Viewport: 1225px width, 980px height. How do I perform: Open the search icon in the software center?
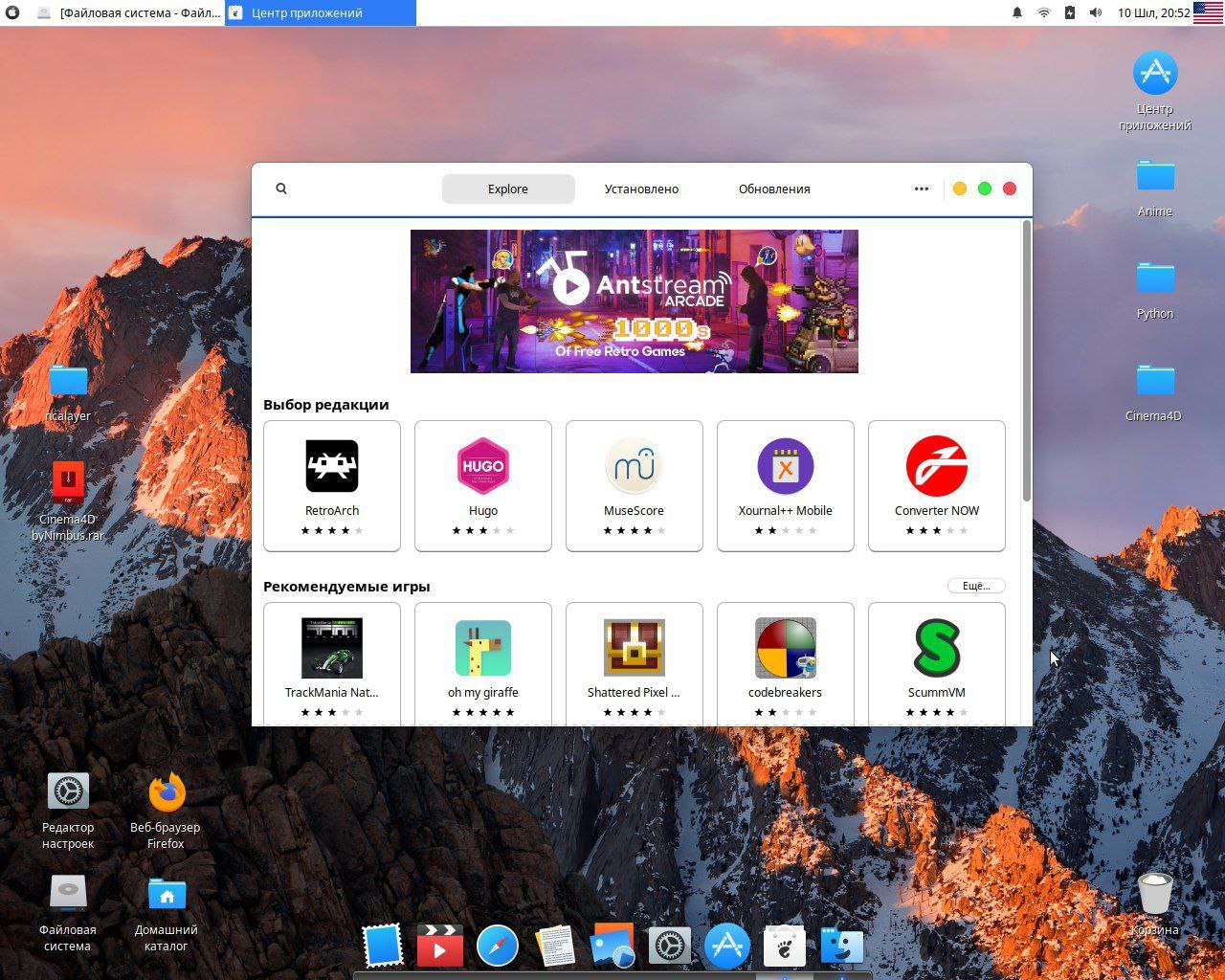click(281, 189)
